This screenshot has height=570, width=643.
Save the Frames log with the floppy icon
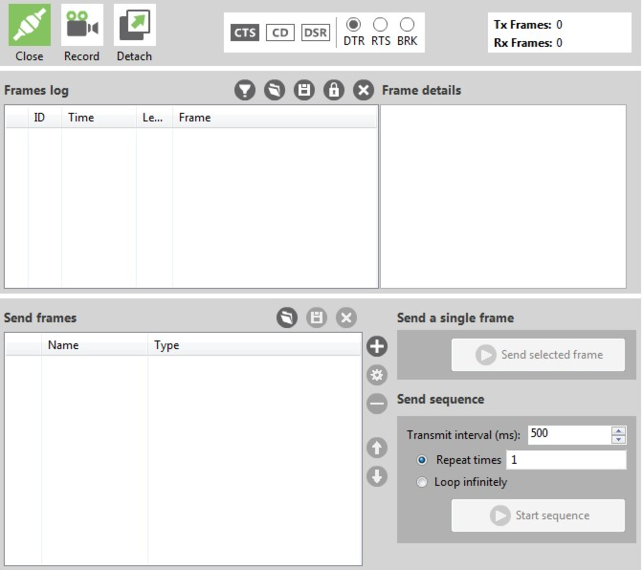304,90
